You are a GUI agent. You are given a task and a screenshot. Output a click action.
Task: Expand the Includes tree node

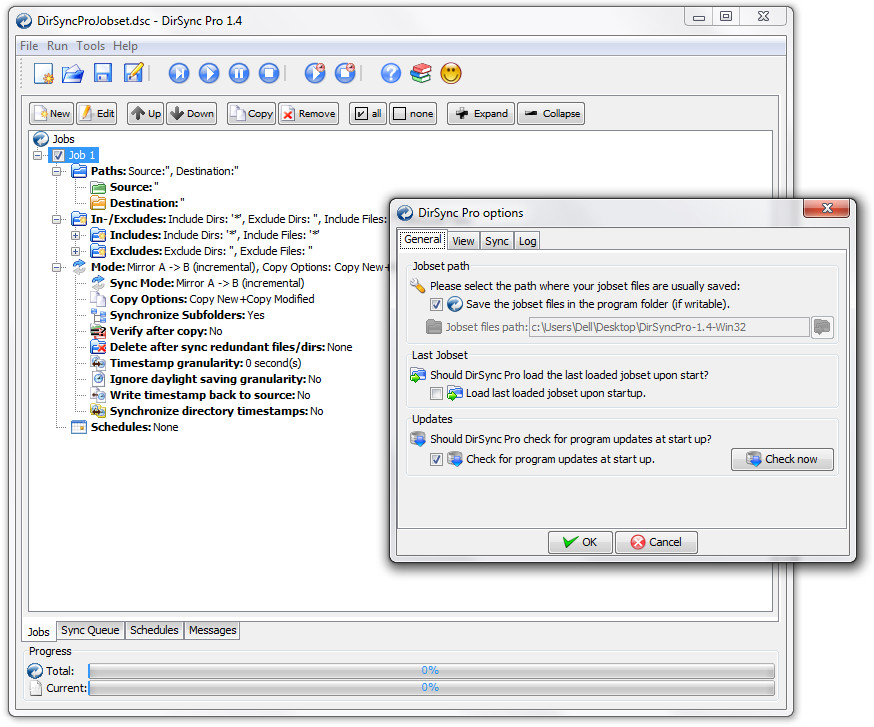coord(75,235)
